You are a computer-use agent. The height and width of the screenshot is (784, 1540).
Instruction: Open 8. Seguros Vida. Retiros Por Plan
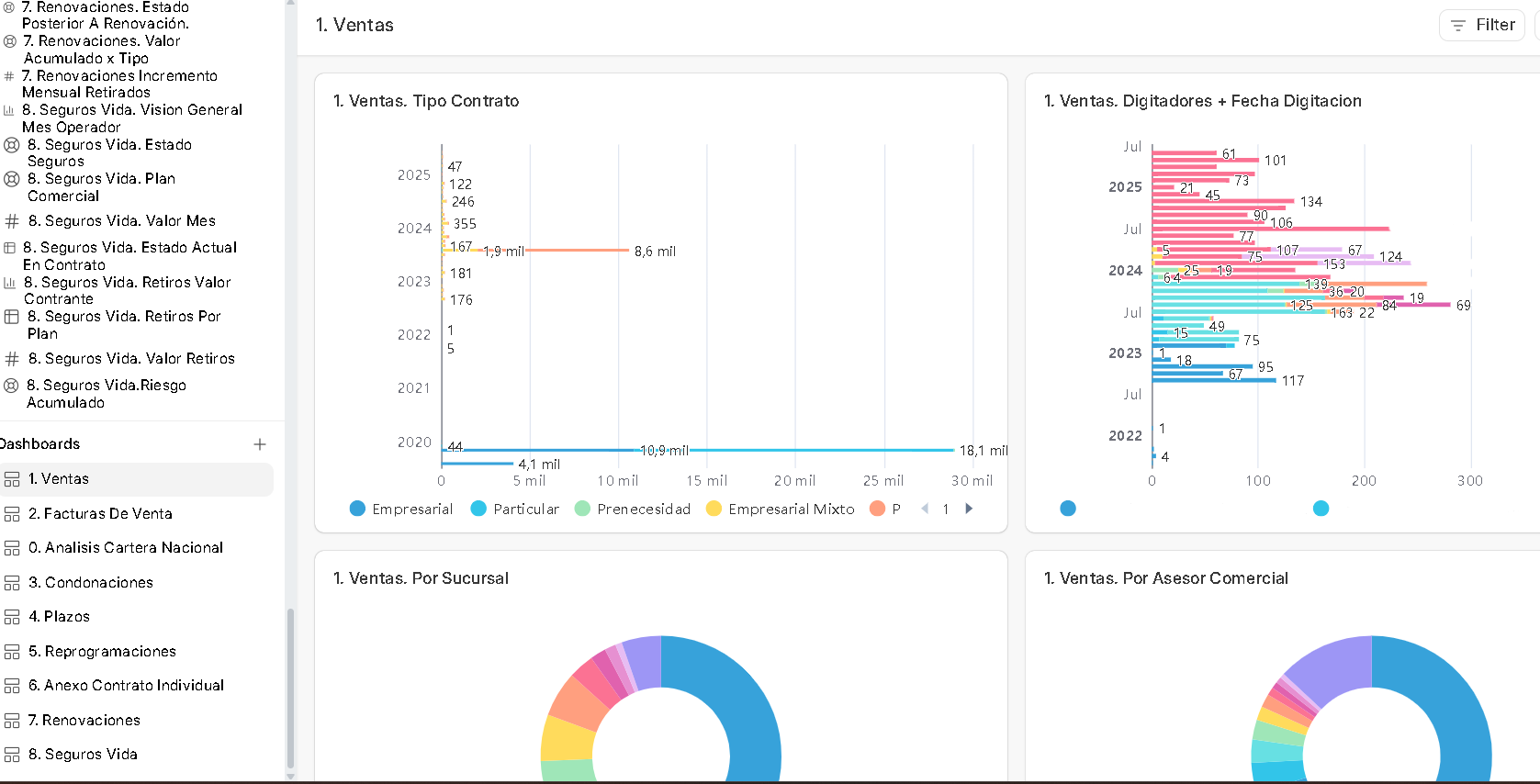(124, 325)
